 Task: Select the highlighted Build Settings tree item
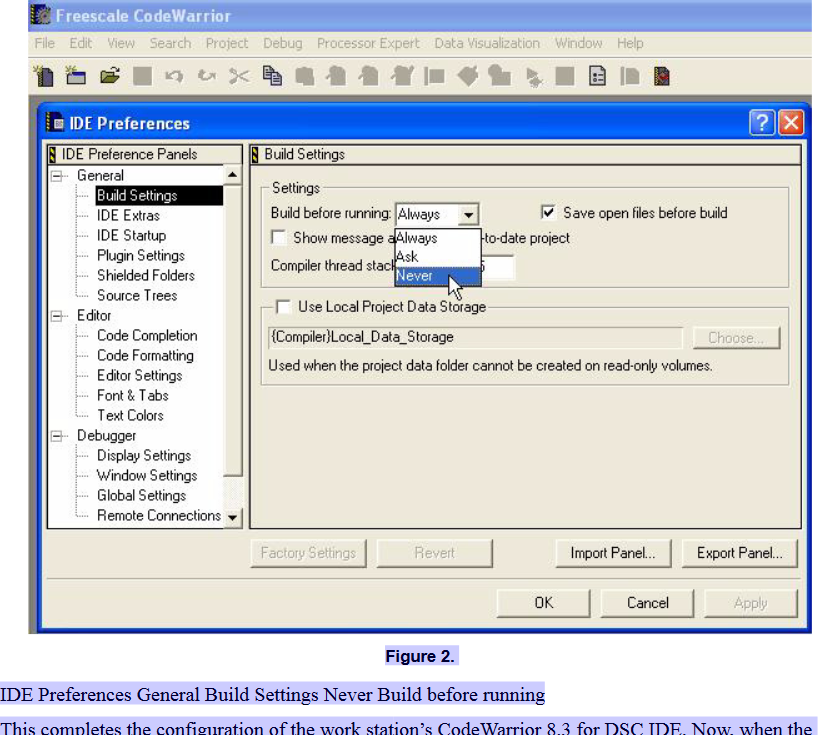(x=159, y=195)
